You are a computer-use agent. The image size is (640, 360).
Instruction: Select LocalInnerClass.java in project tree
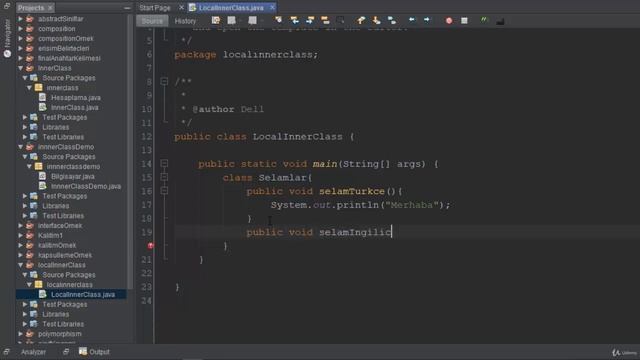pyautogui.click(x=83, y=294)
